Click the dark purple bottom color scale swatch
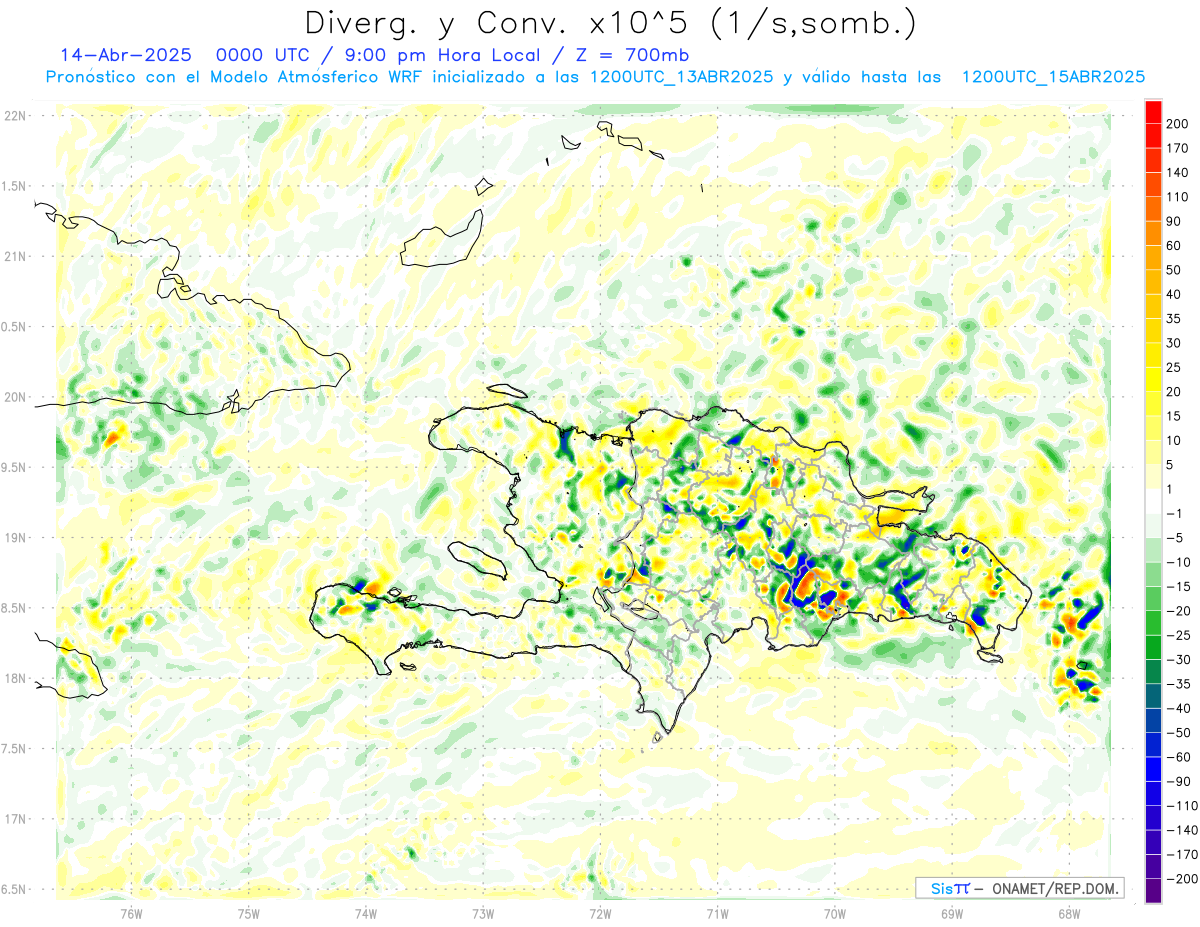1200x927 pixels. pos(1154,891)
